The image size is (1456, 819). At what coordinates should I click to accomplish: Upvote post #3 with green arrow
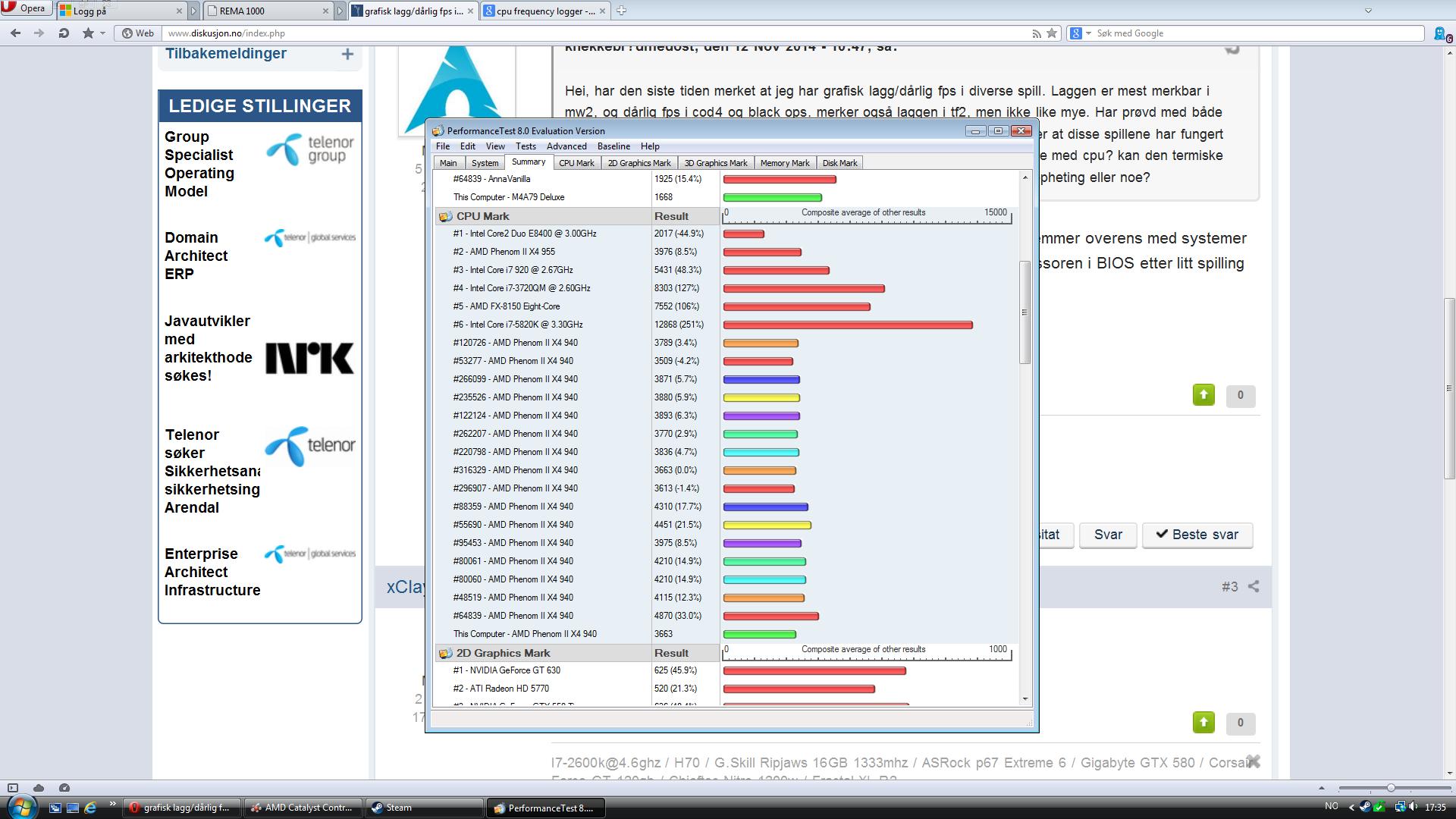pyautogui.click(x=1203, y=723)
